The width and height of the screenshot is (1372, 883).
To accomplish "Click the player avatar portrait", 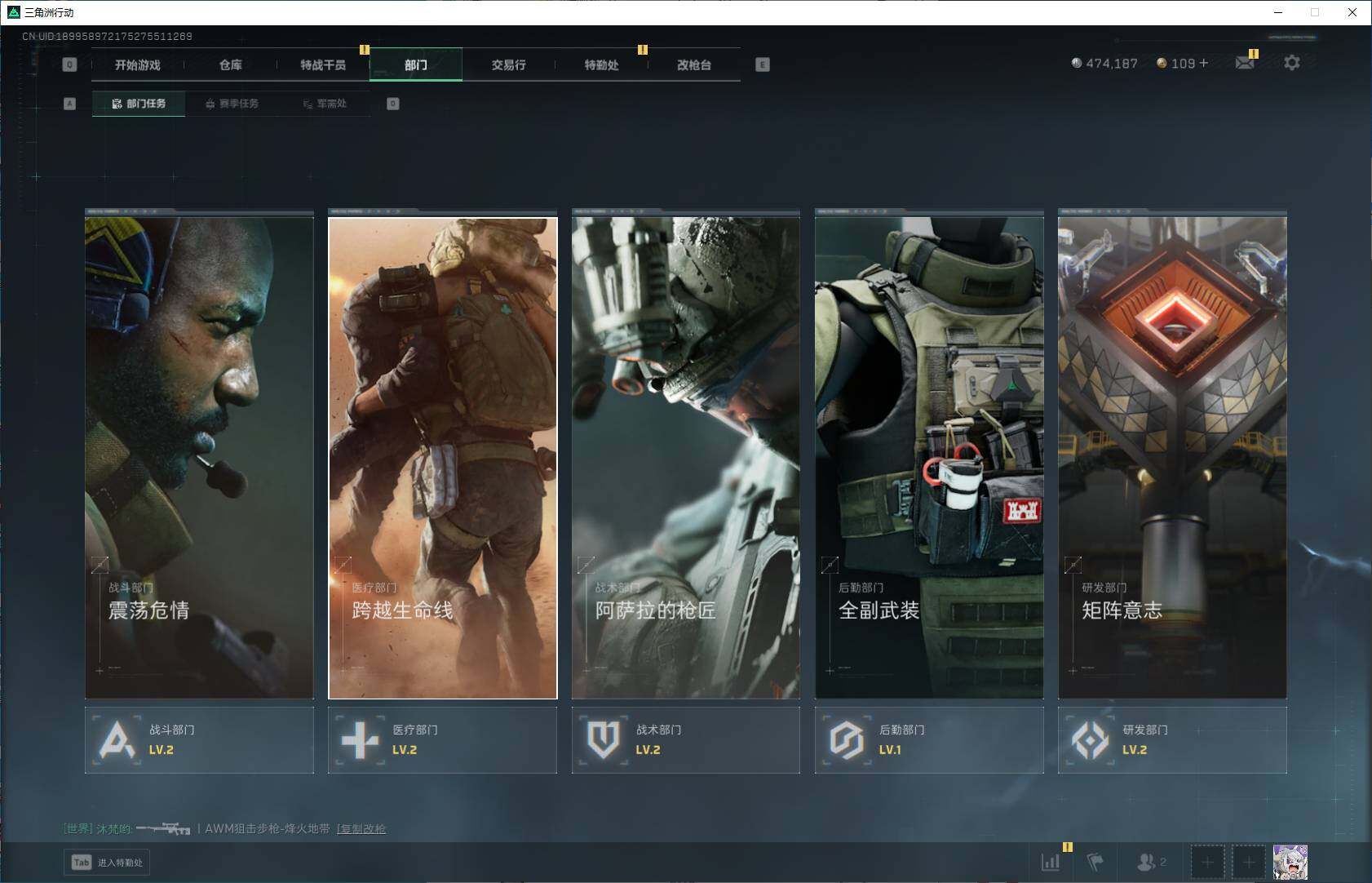I will pyautogui.click(x=1290, y=862).
